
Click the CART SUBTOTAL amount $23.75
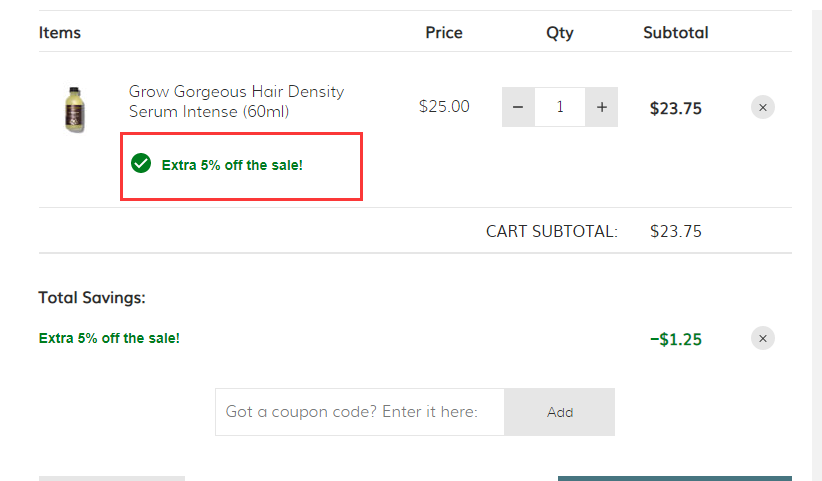(676, 231)
